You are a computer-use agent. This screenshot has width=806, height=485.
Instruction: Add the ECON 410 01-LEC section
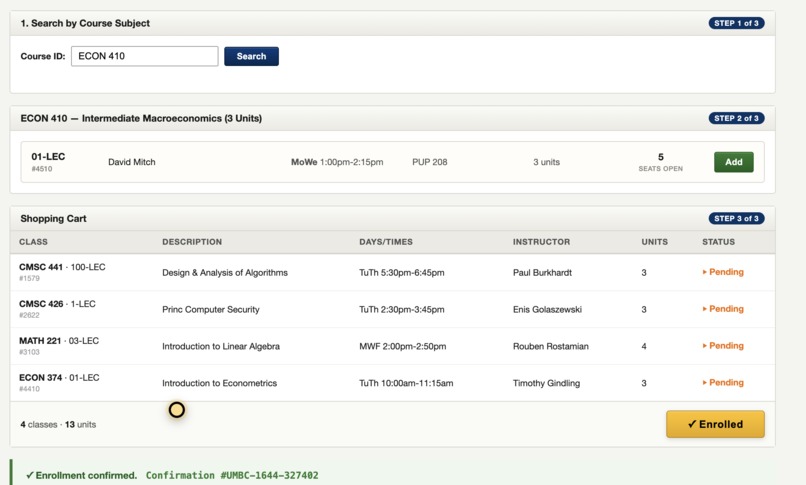click(734, 162)
